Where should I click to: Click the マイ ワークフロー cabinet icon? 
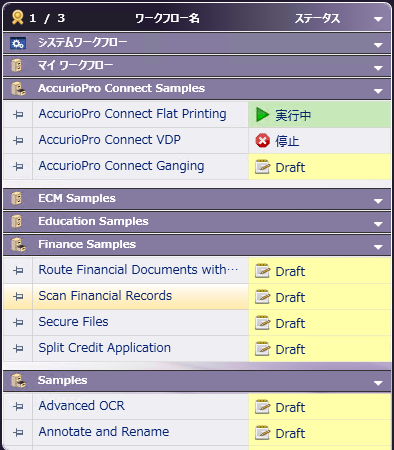coord(16,66)
